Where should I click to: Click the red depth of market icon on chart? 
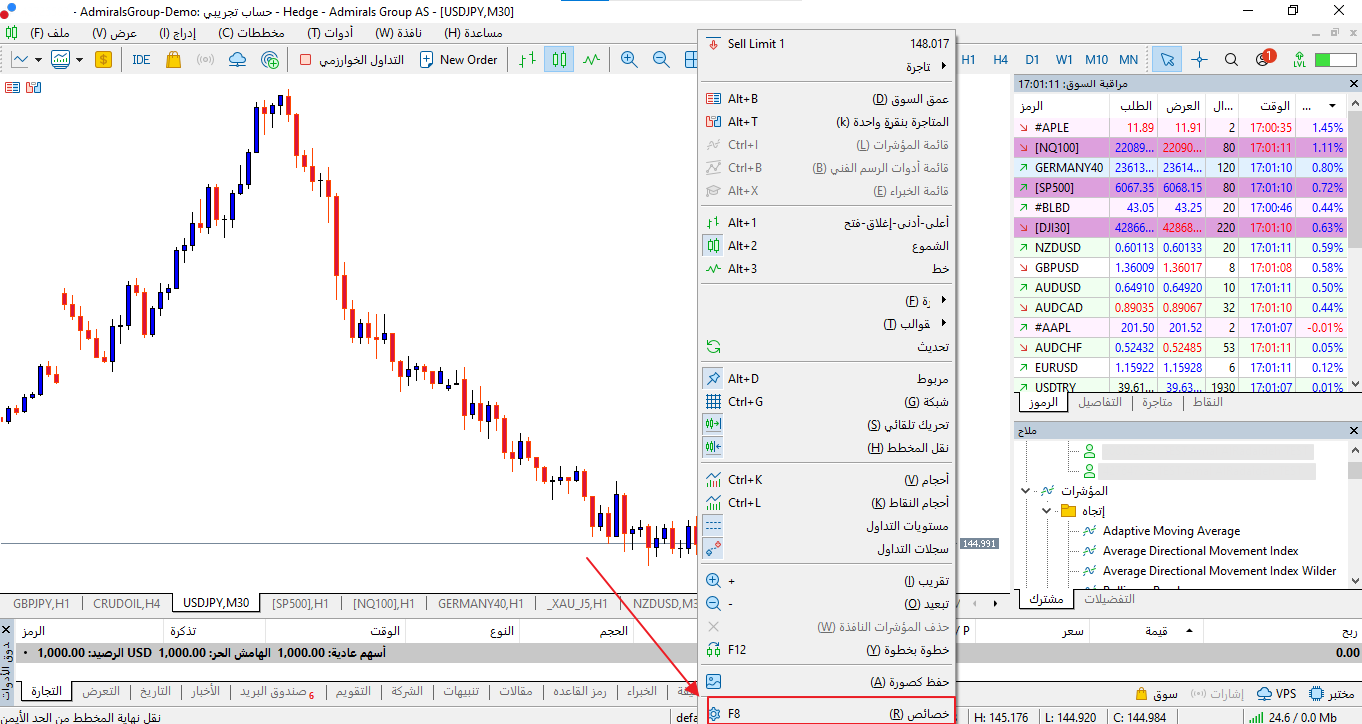[x=13, y=88]
